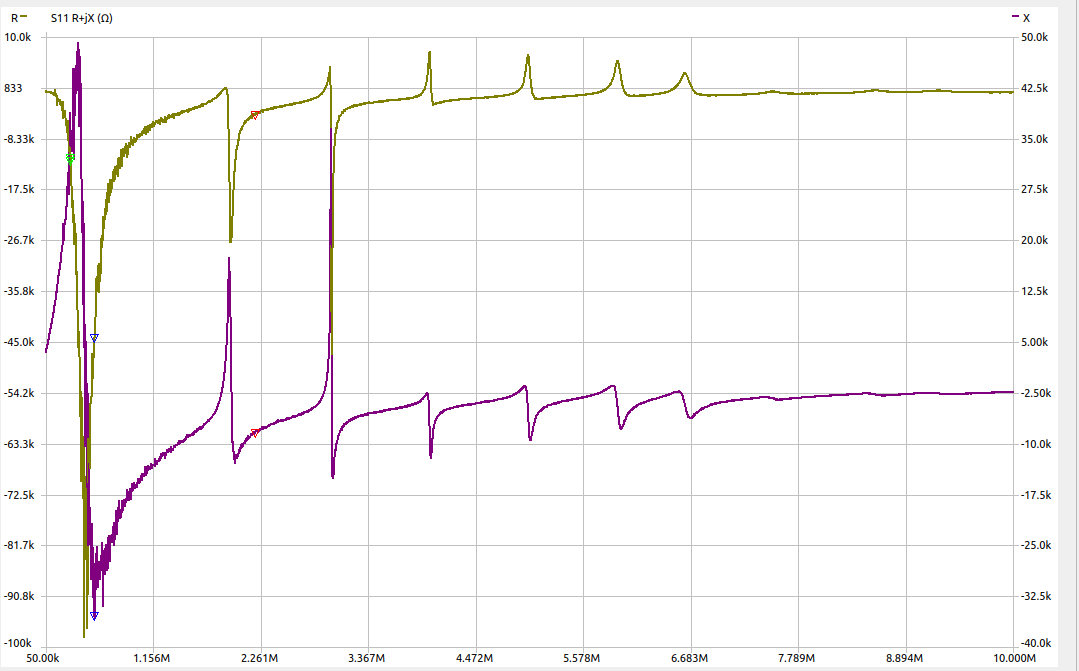Click the -45.0k value on left axis
This screenshot has width=1079, height=671.
tap(20, 342)
